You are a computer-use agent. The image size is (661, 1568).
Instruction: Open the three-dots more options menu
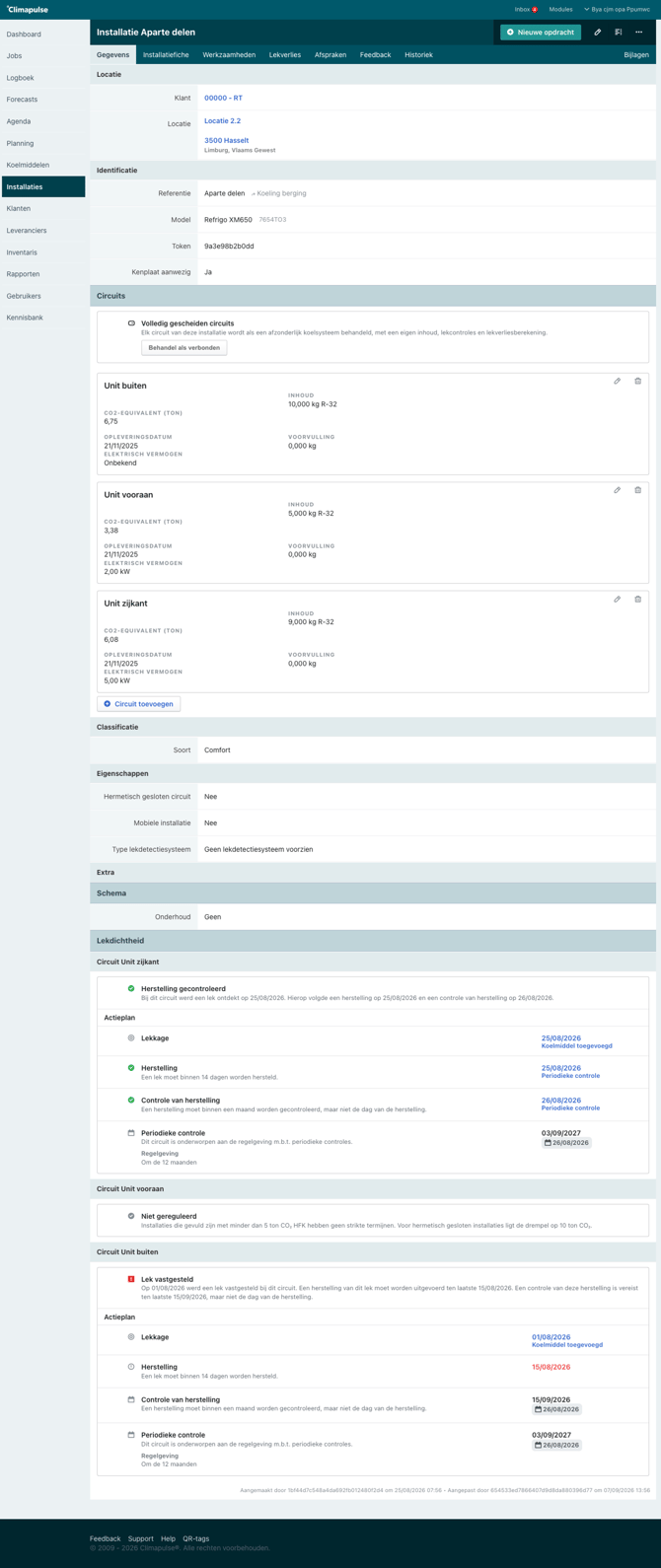point(639,33)
